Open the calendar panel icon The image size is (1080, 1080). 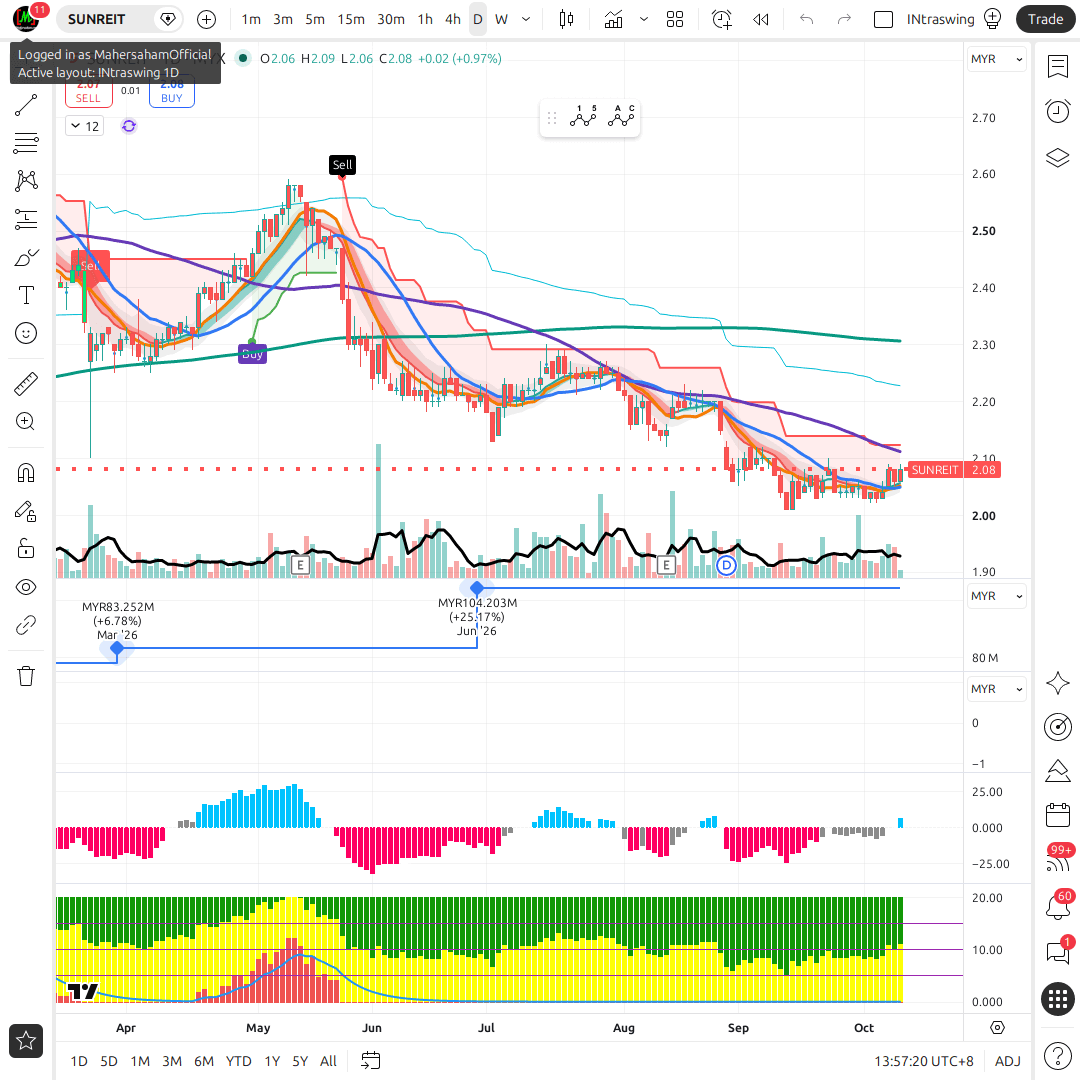pyautogui.click(x=1057, y=815)
